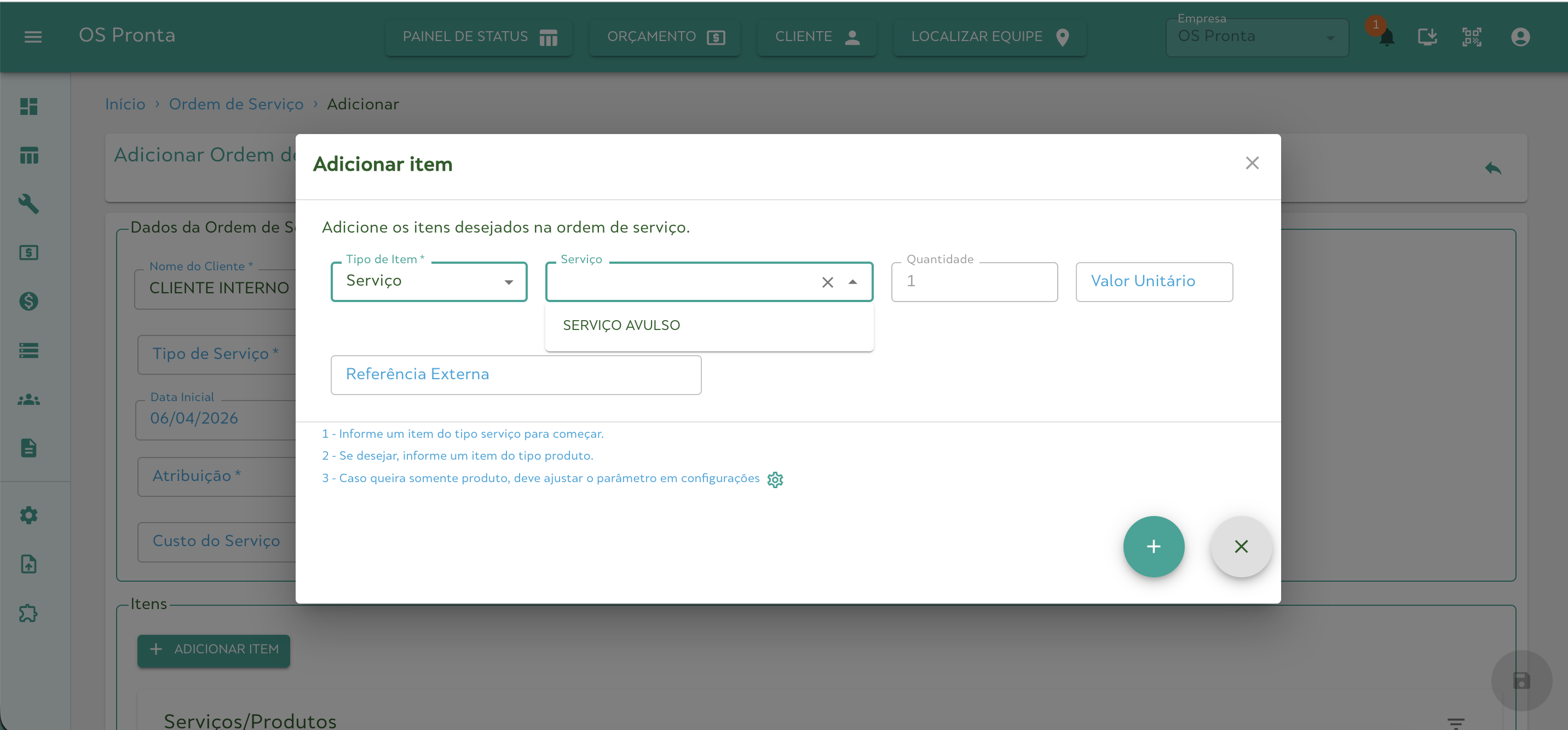Click the QR code scanner icon
The height and width of the screenshot is (730, 1568).
[x=1471, y=37]
